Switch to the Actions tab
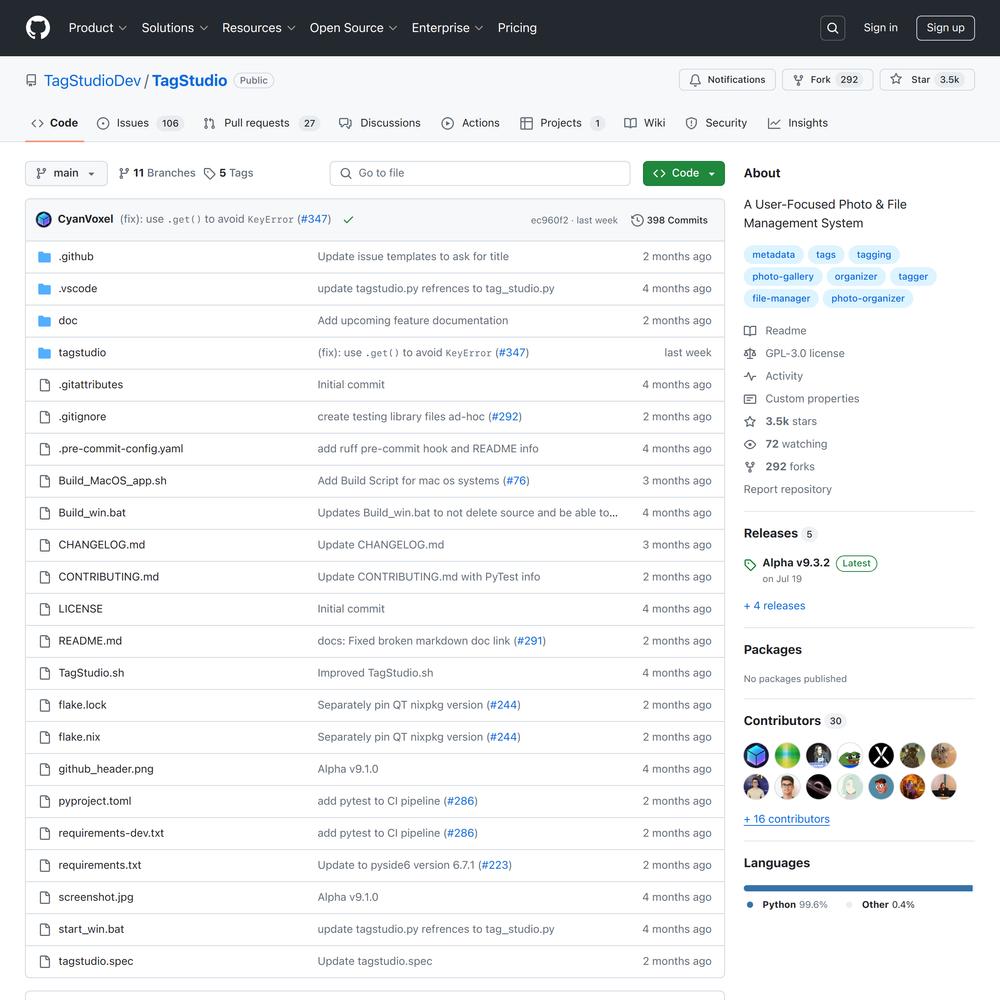Screen dimensions: 1000x1000 pyautogui.click(x=471, y=123)
